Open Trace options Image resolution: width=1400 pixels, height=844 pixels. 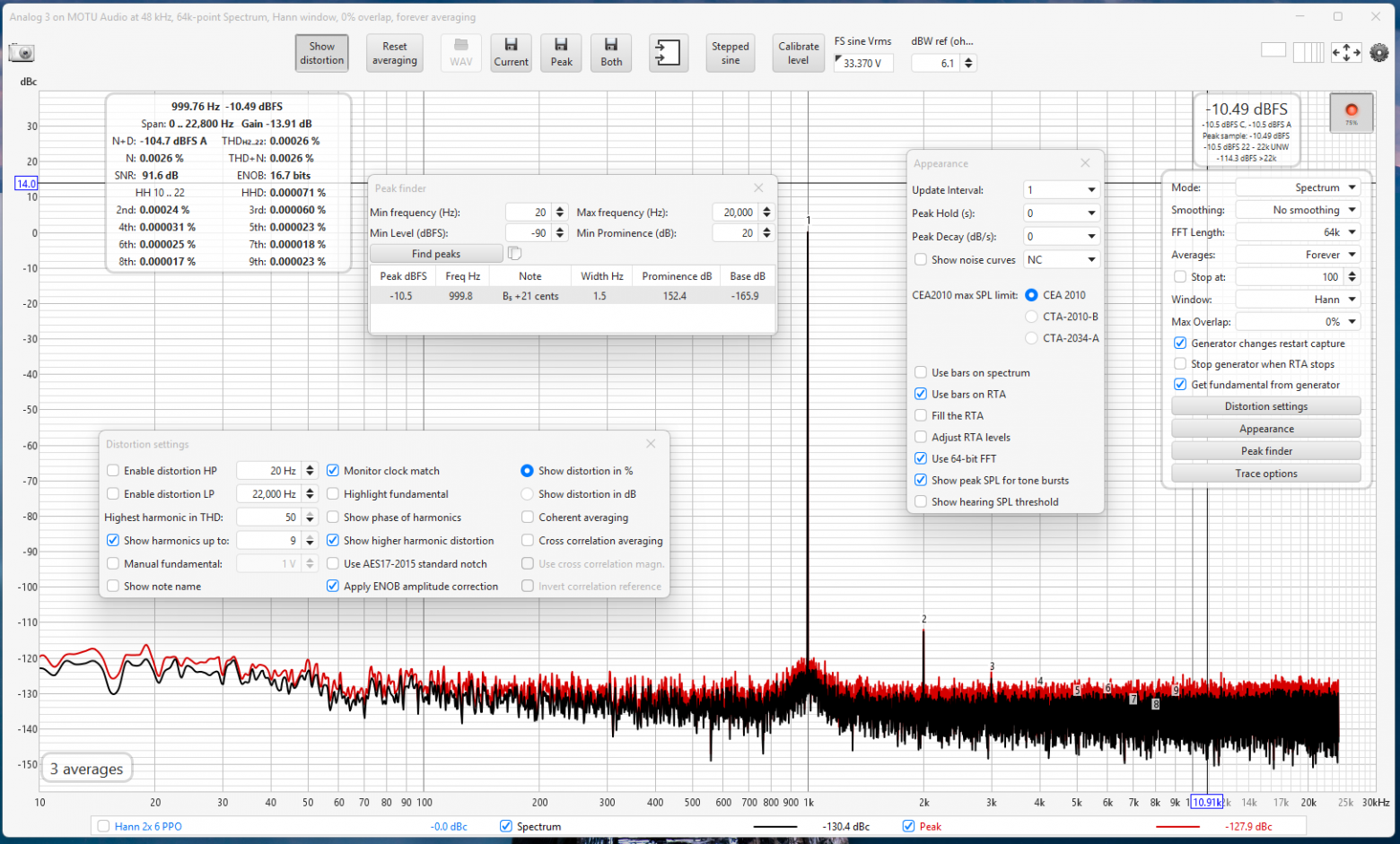(x=1266, y=474)
